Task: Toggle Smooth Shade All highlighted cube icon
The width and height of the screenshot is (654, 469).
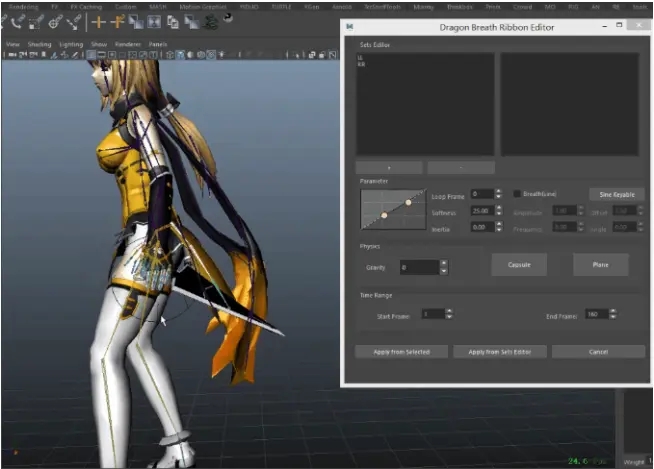Action: (x=180, y=55)
